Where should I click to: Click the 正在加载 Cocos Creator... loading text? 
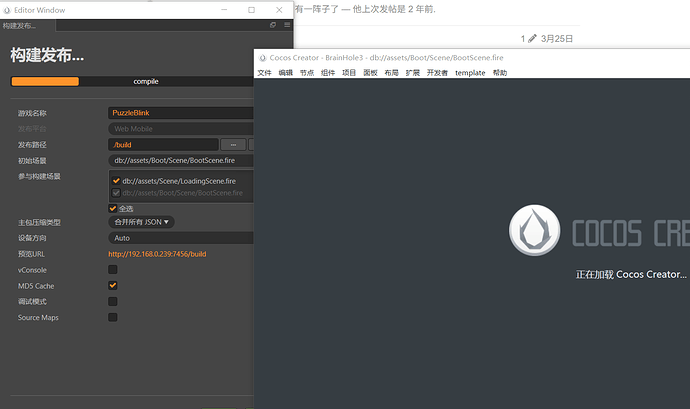coord(631,275)
